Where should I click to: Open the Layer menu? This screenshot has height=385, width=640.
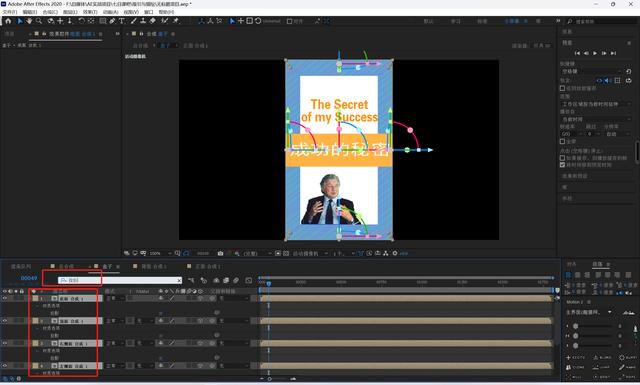tap(70, 12)
